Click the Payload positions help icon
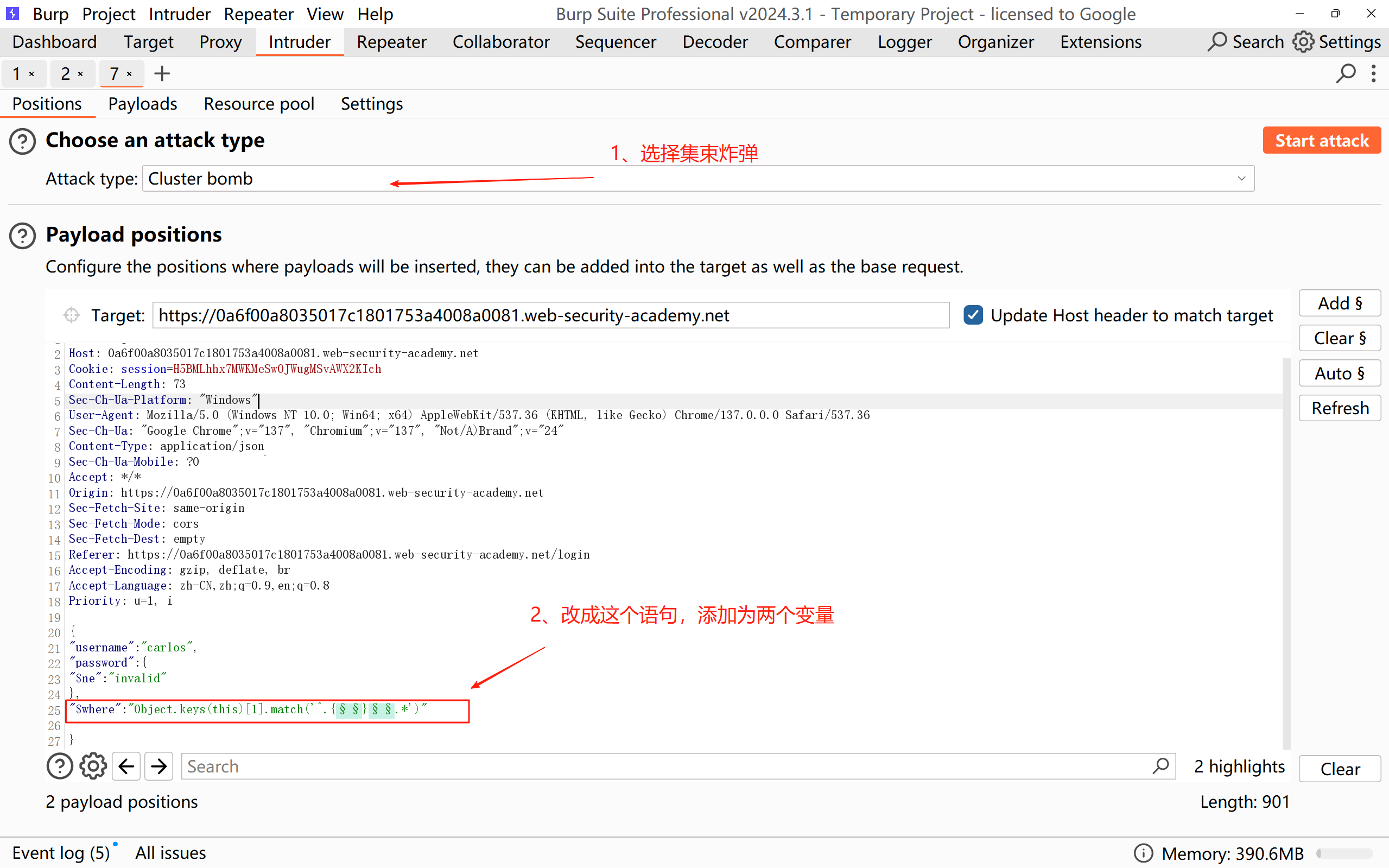The height and width of the screenshot is (868, 1389). 22,236
